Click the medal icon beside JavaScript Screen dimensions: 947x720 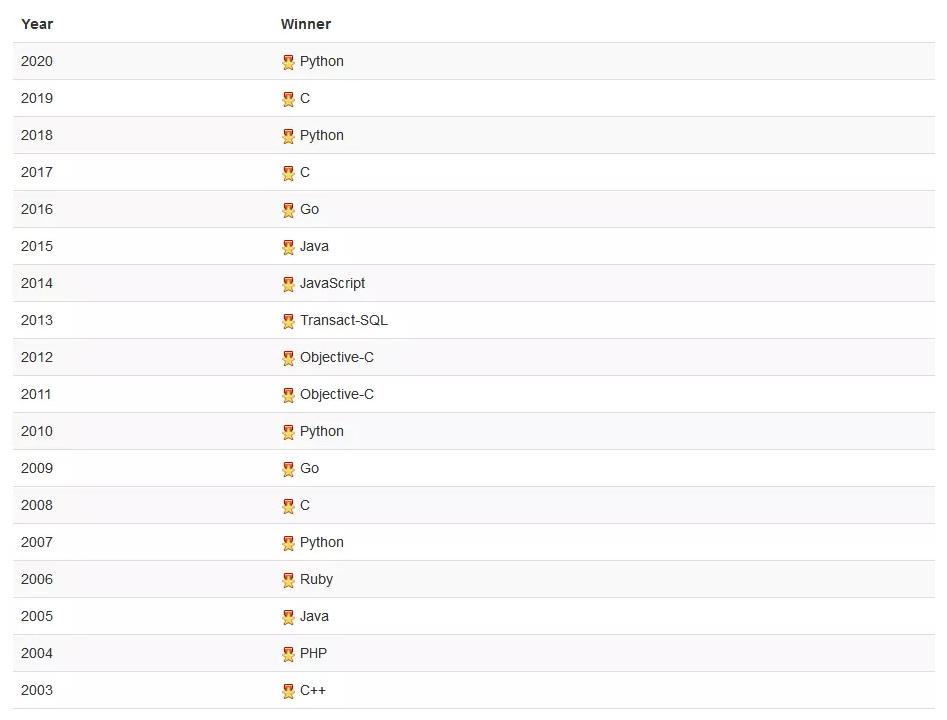point(288,284)
